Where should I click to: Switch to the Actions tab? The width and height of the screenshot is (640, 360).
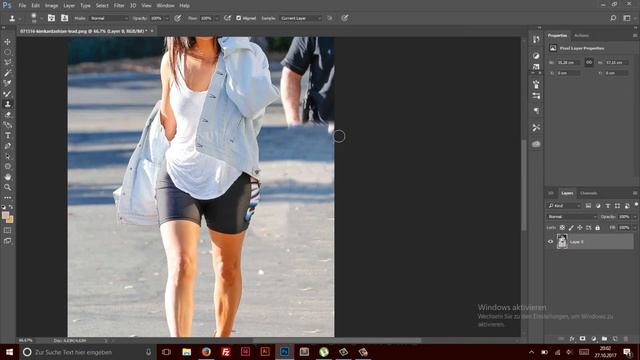(x=582, y=36)
